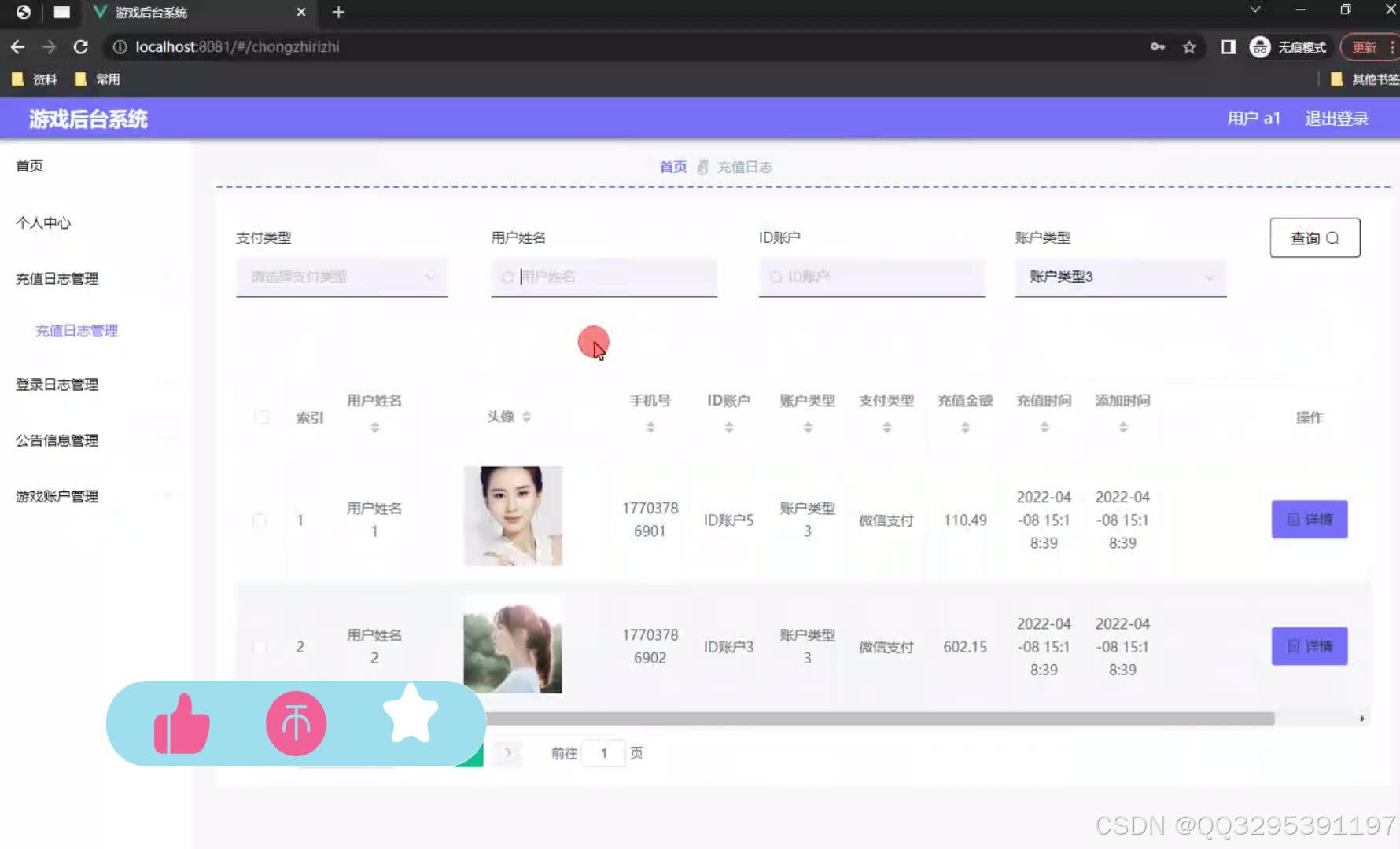Click the thumbs-up like icon

182,724
